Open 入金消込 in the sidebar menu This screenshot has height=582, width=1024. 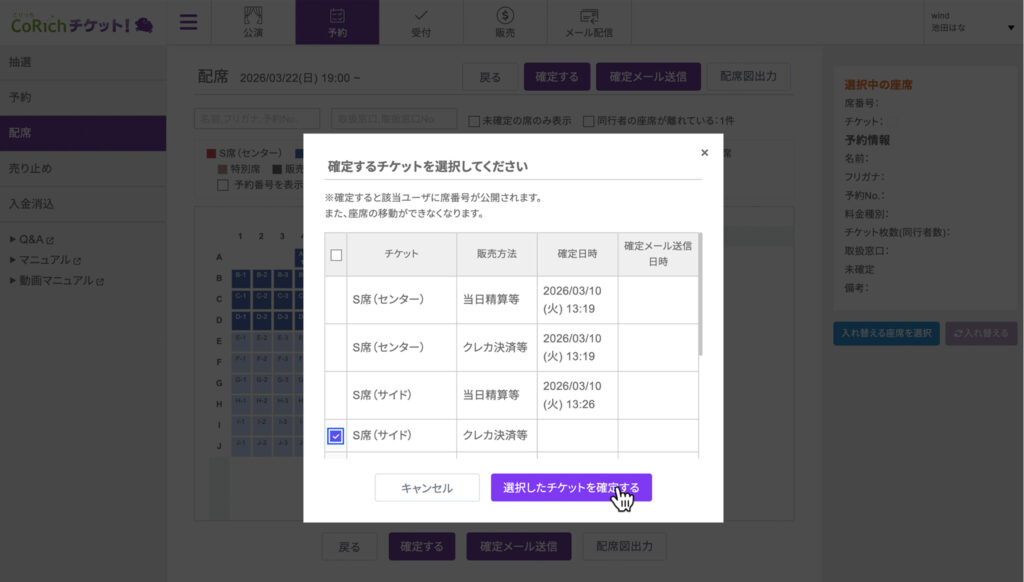coord(31,204)
